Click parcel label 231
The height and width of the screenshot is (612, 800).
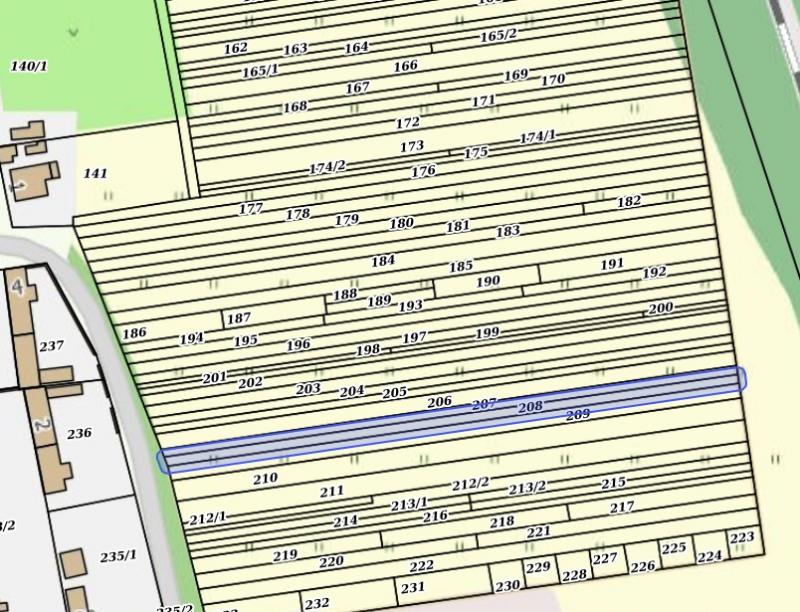coord(412,588)
